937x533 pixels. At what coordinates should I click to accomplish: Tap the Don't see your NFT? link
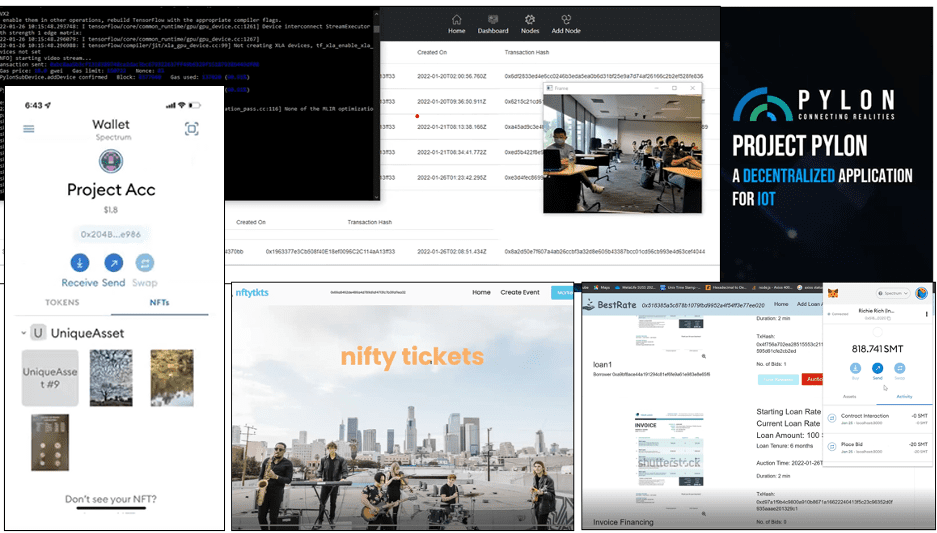111,499
